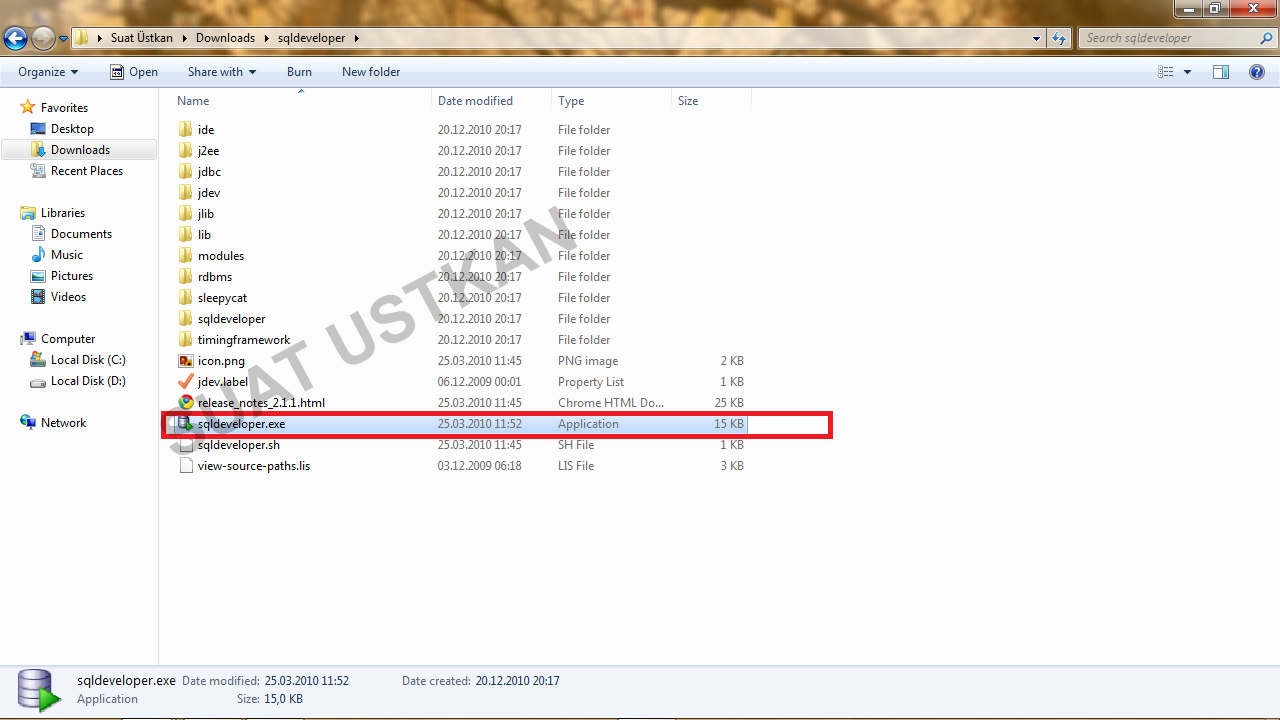Viewport: 1280px width, 720px height.
Task: Open the Organize menu
Action: pos(48,72)
